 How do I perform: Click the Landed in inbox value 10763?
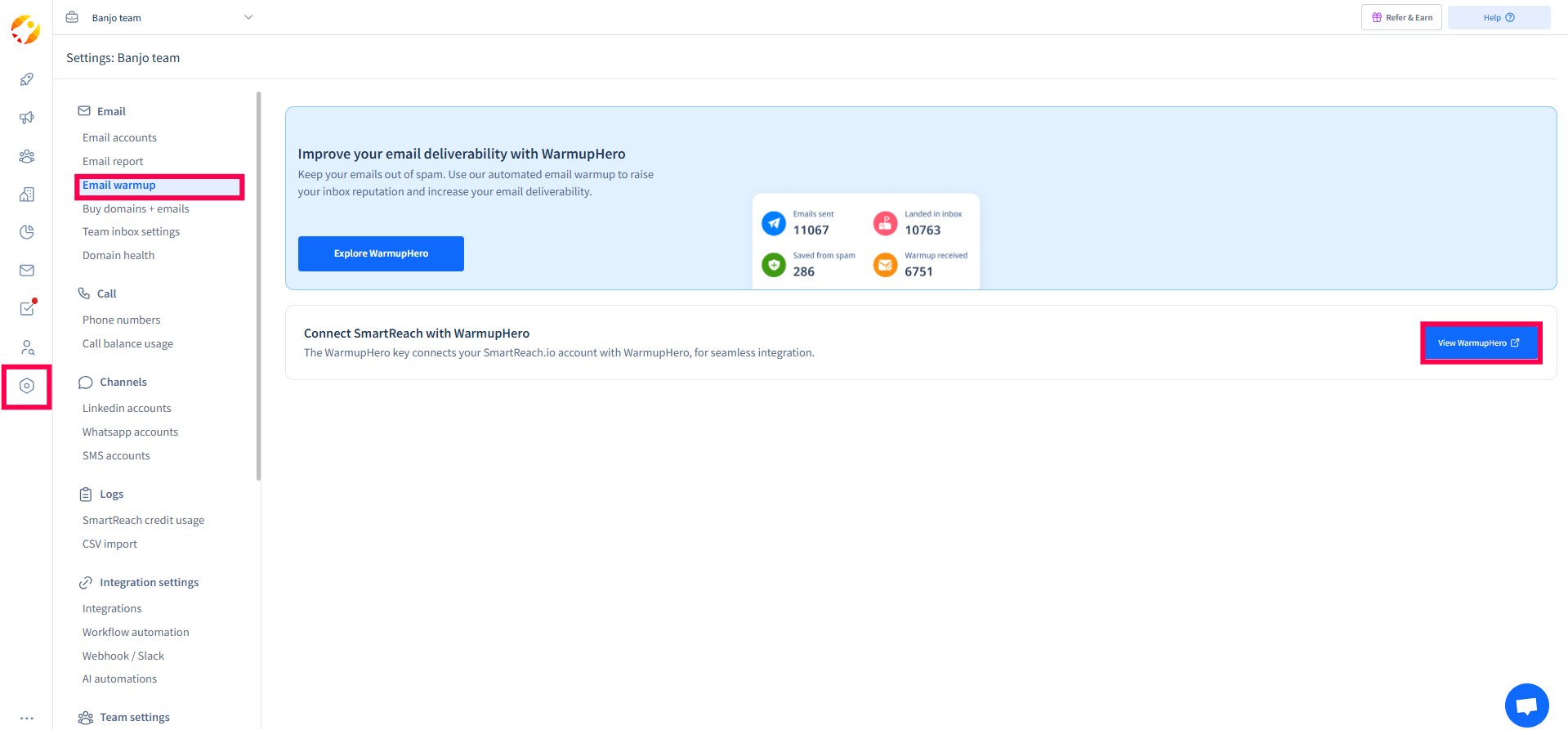point(922,231)
